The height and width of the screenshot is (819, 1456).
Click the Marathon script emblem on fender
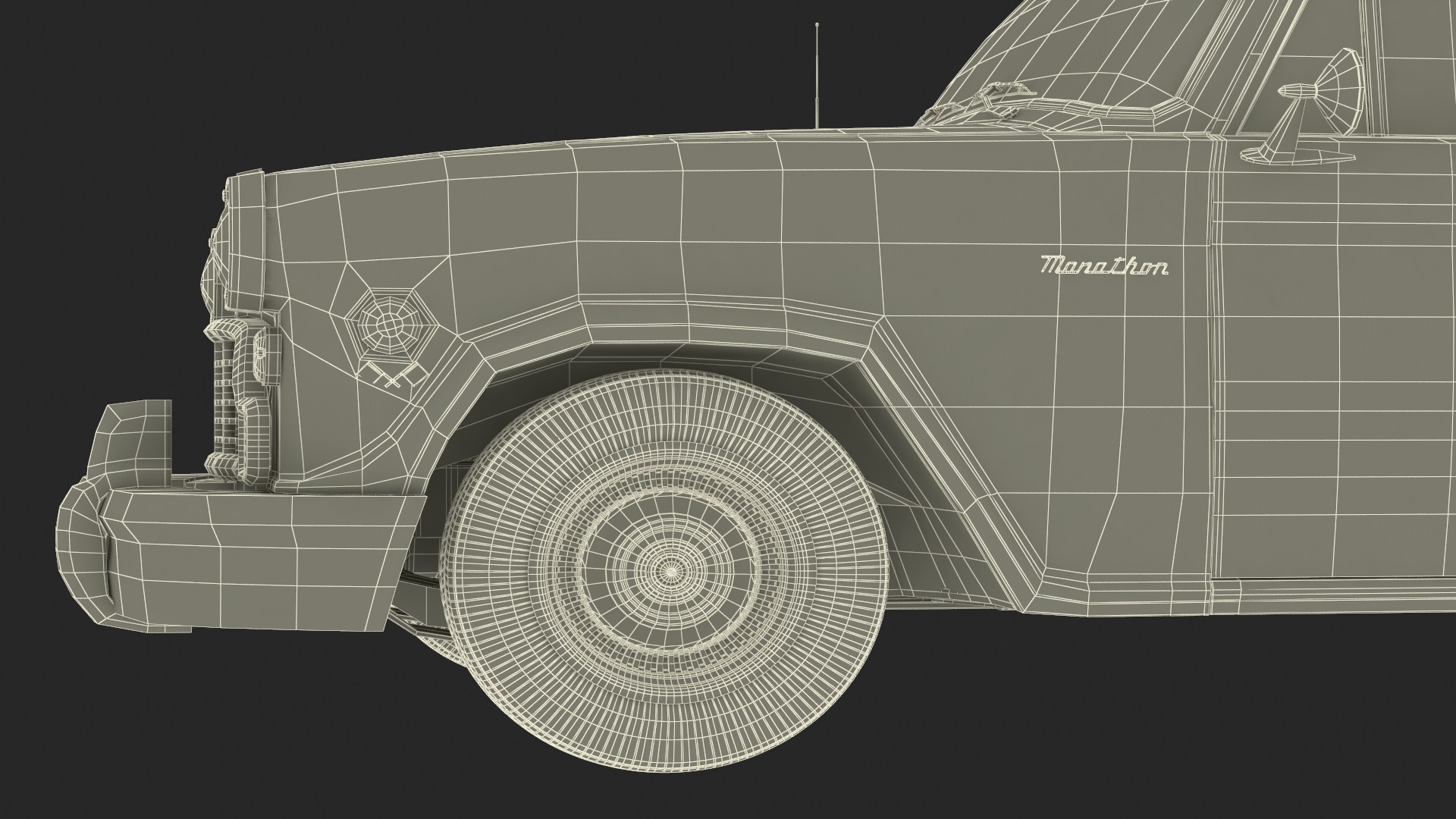1103,266
